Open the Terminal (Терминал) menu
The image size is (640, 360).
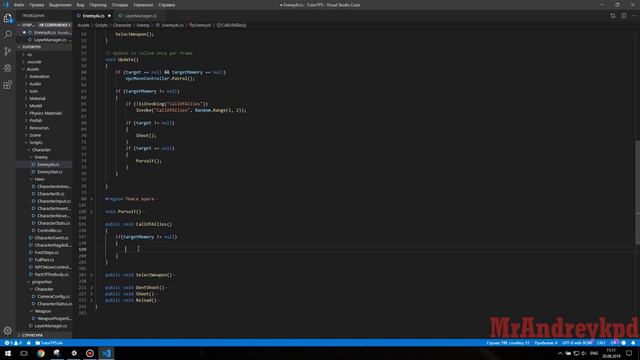[x=143, y=5]
